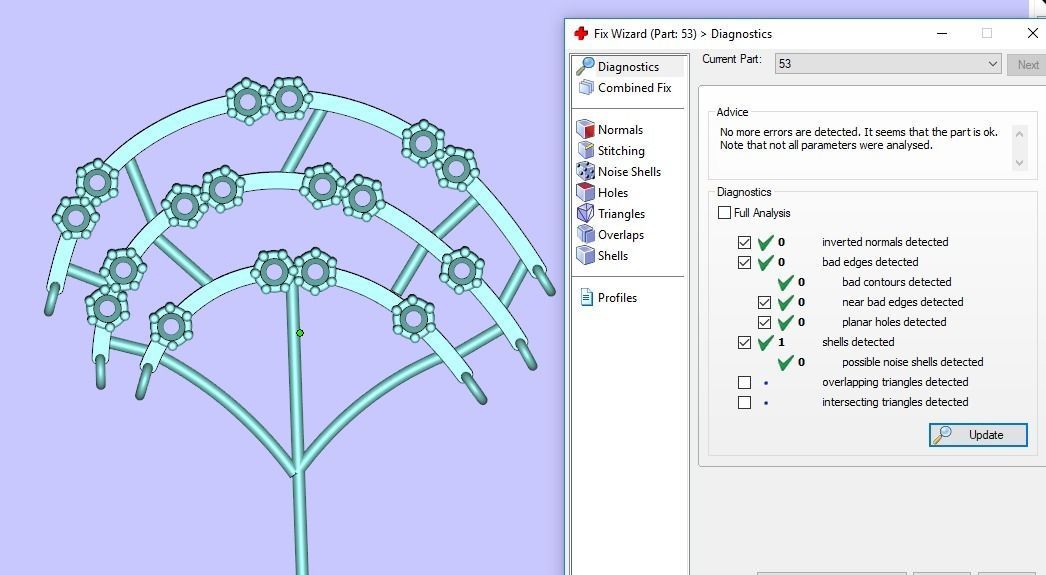The width and height of the screenshot is (1046, 575).
Task: Open the Noise Shells page
Action: 629,171
